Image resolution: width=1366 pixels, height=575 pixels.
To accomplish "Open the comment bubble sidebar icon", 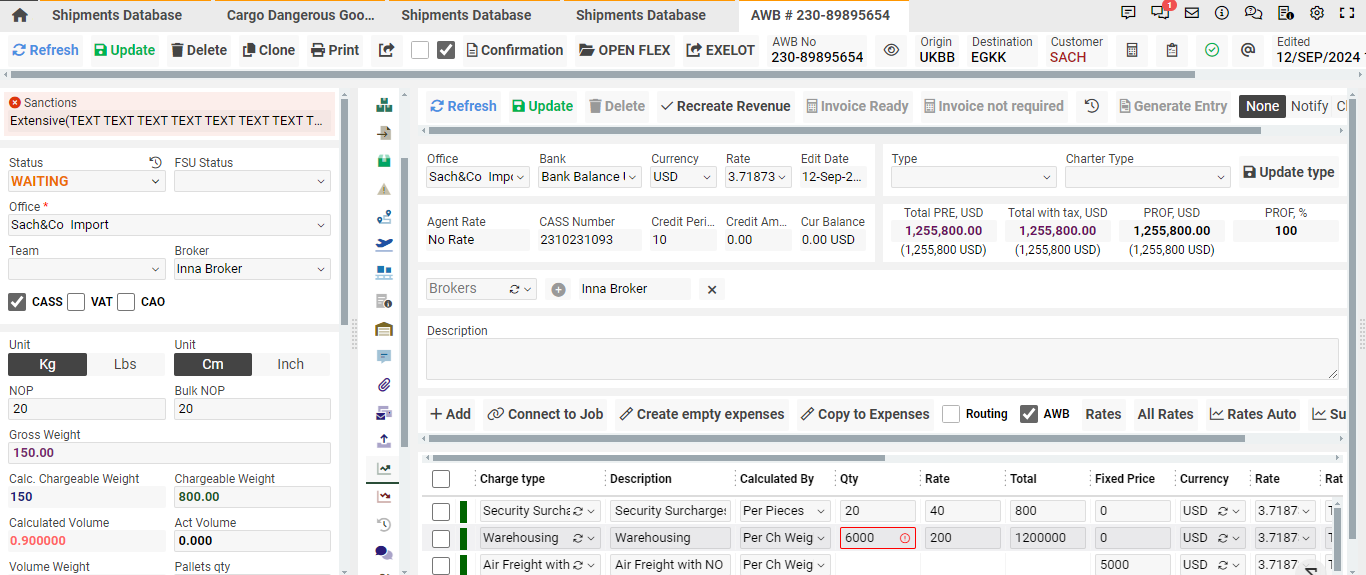I will coord(384,356).
